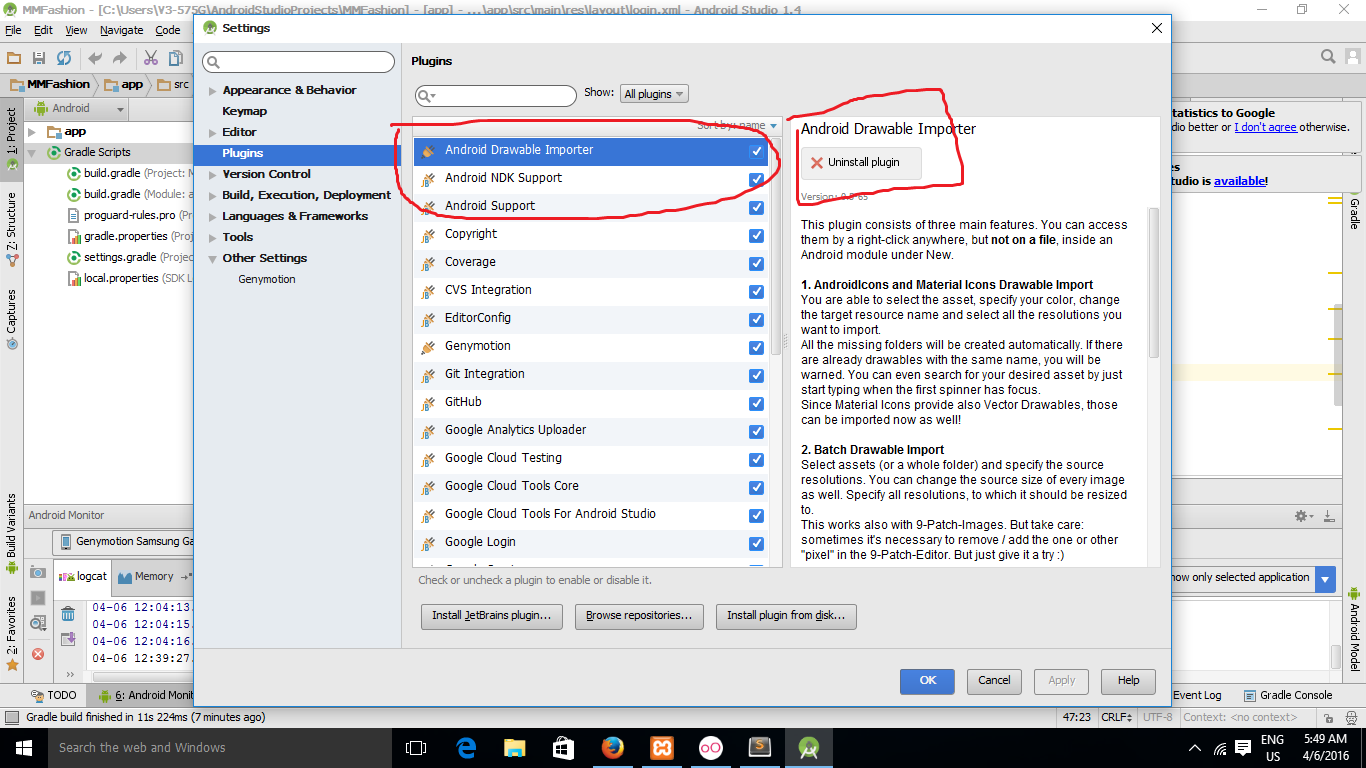Disable the Coverage plugin checkbox
This screenshot has width=1366, height=768.
(757, 263)
